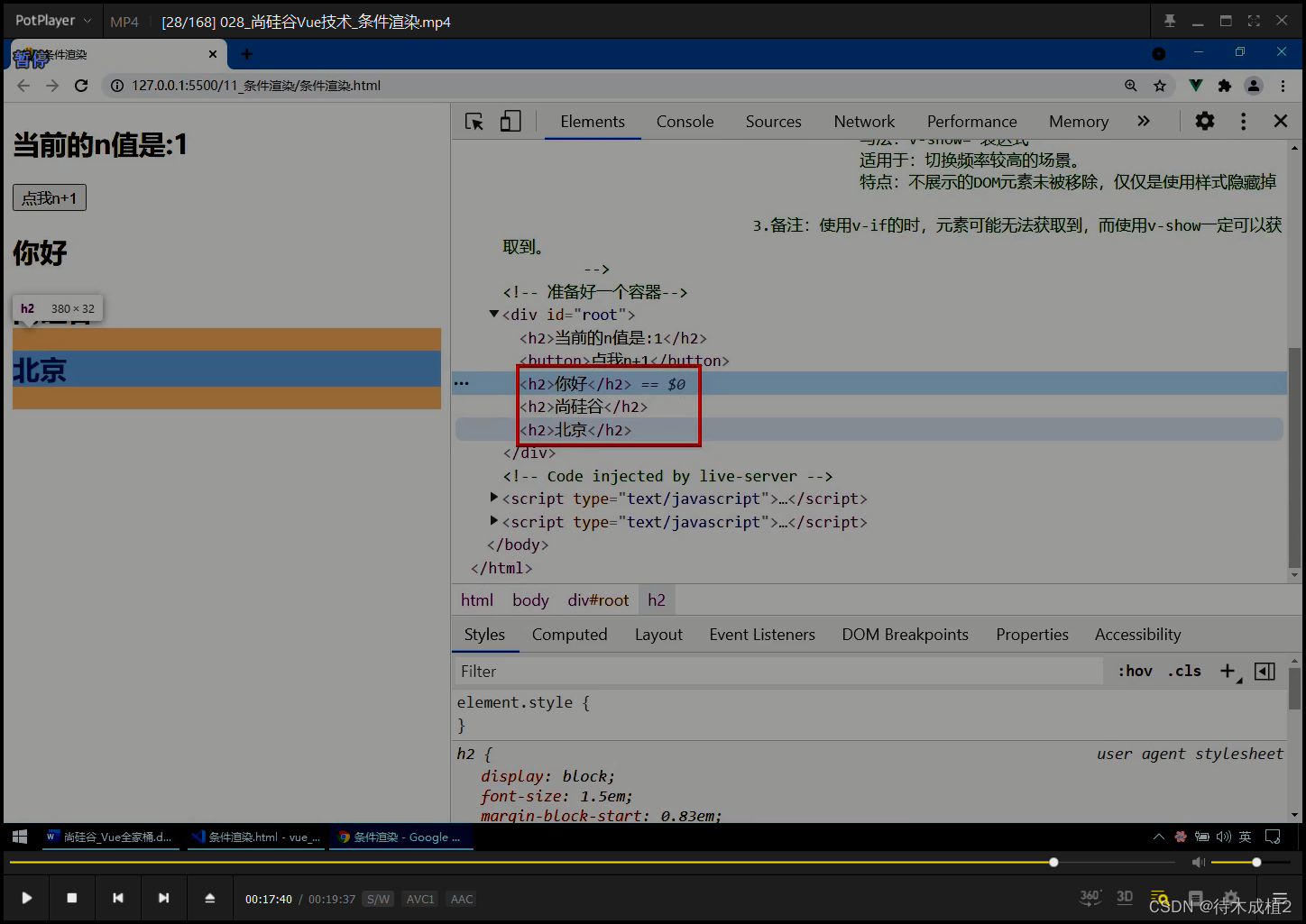Screen dimensions: 1306x924
Task: Open the Event Listeners tab
Action: pyautogui.click(x=762, y=635)
